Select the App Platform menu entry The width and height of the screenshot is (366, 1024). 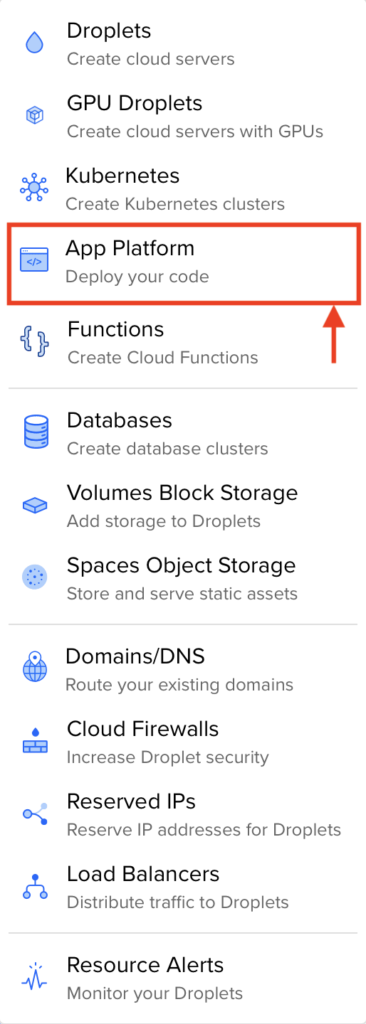click(183, 263)
